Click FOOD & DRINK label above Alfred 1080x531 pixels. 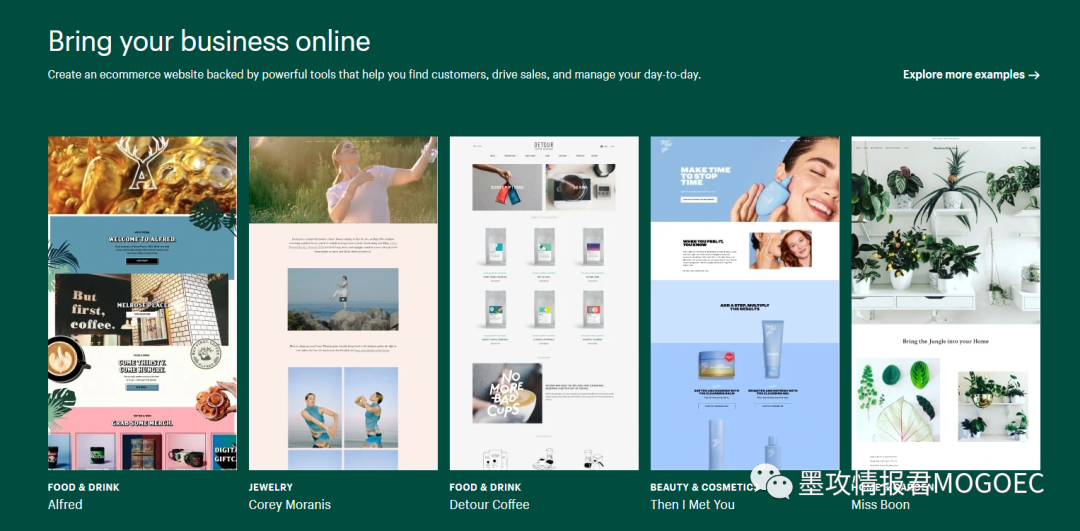point(83,487)
